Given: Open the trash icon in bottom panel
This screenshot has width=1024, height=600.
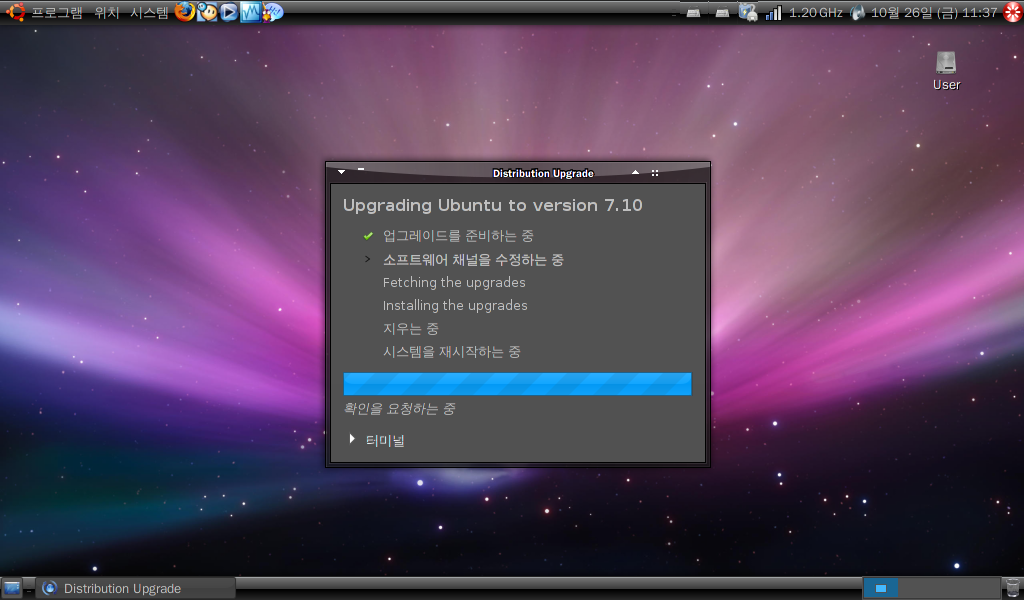Looking at the screenshot, I should click(1012, 588).
